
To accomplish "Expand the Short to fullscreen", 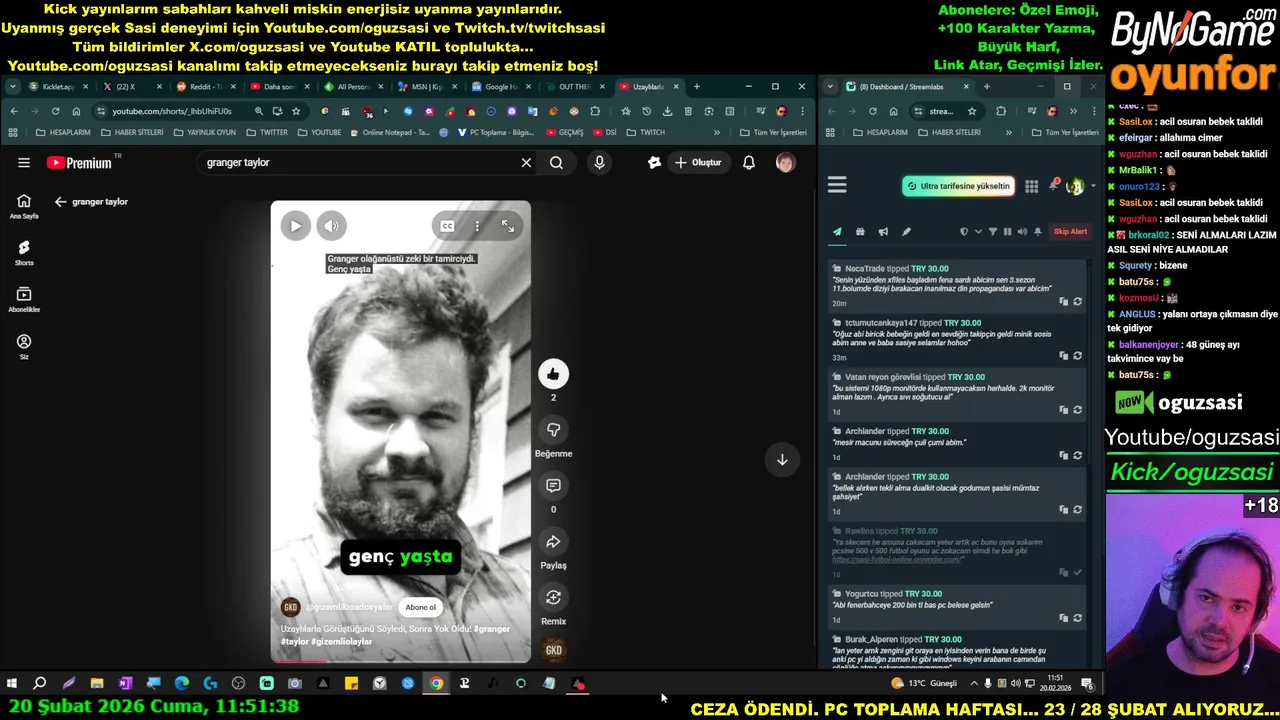I will tap(508, 226).
